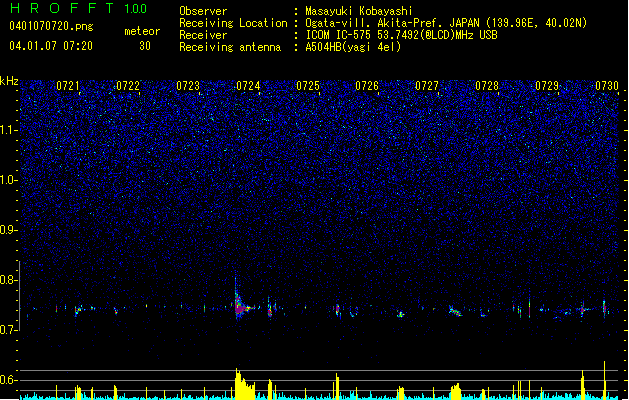Image resolution: width=629 pixels, height=400 pixels.
Task: Click the 0721 time marker
Action: click(x=68, y=86)
